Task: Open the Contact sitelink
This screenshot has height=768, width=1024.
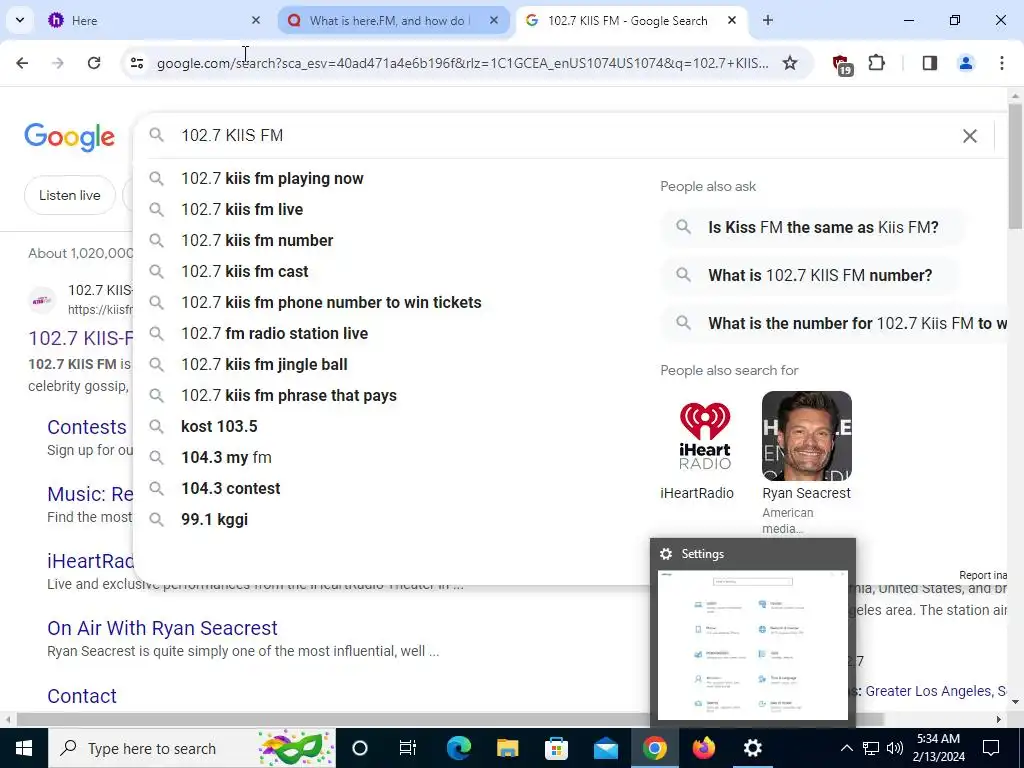Action: (82, 696)
